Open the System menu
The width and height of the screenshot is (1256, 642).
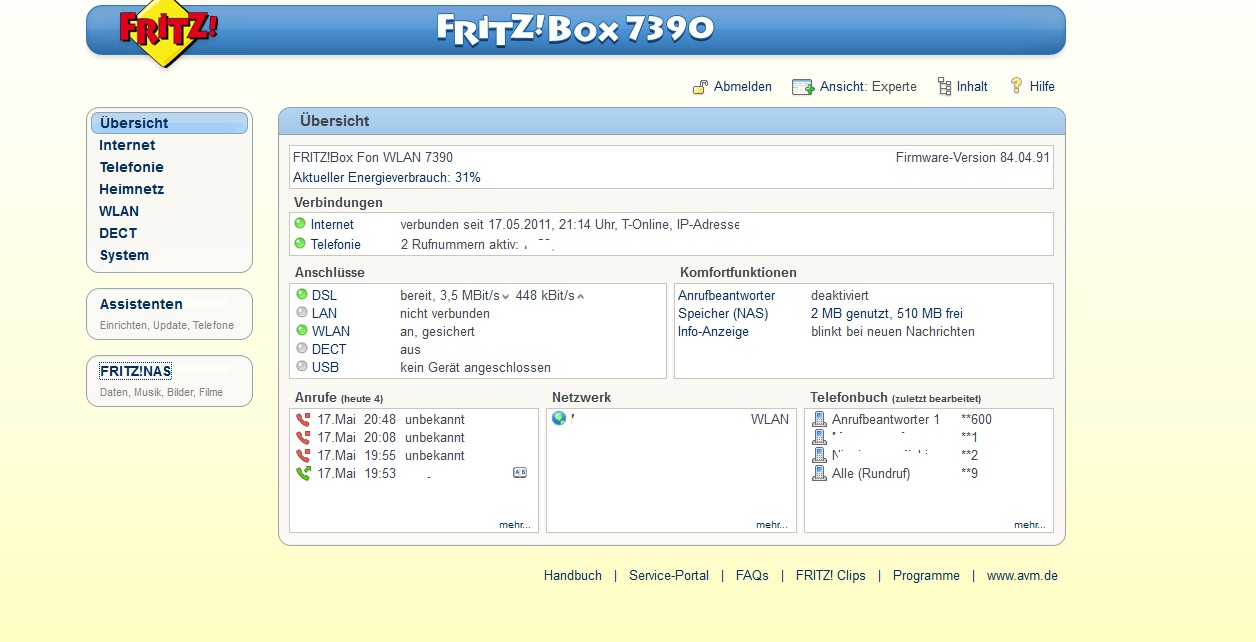tap(124, 255)
